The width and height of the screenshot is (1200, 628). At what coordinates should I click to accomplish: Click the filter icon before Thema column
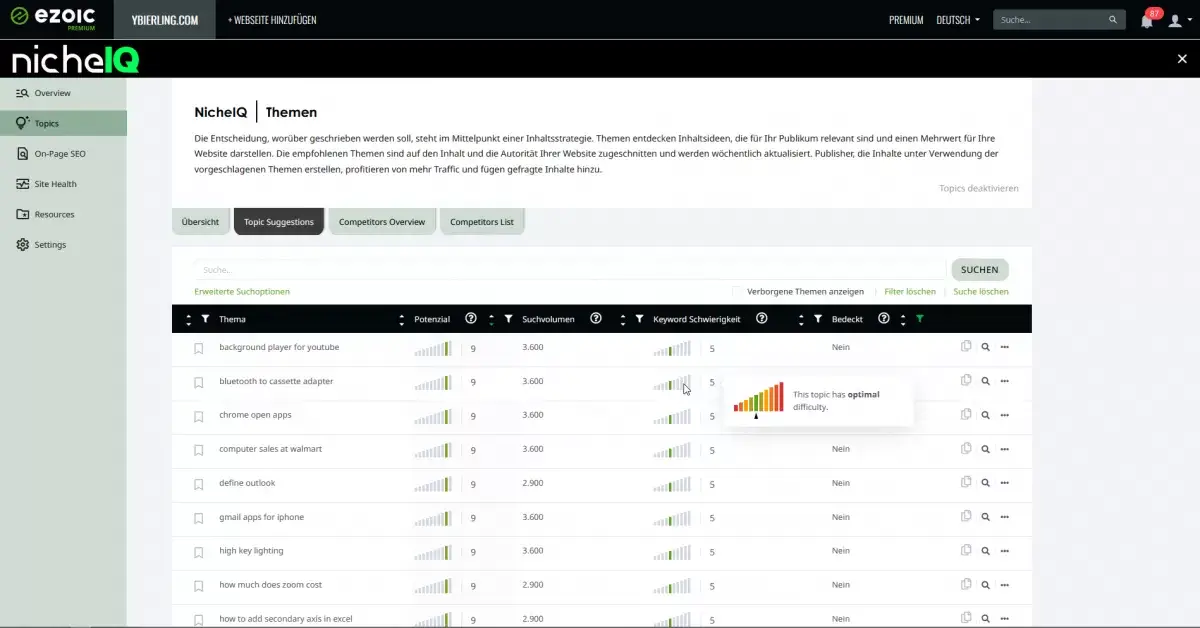[x=205, y=319]
